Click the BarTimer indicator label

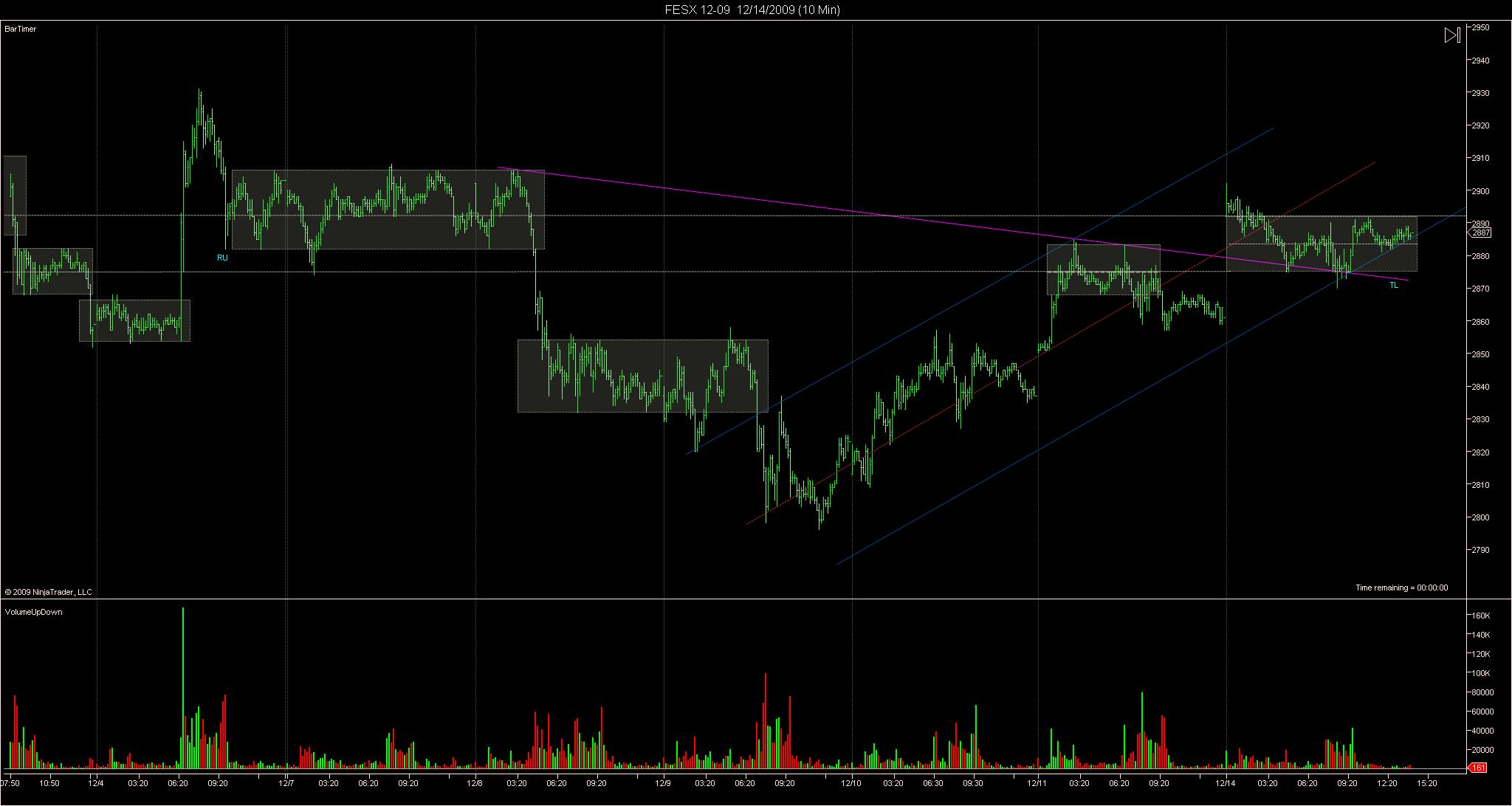20,29
